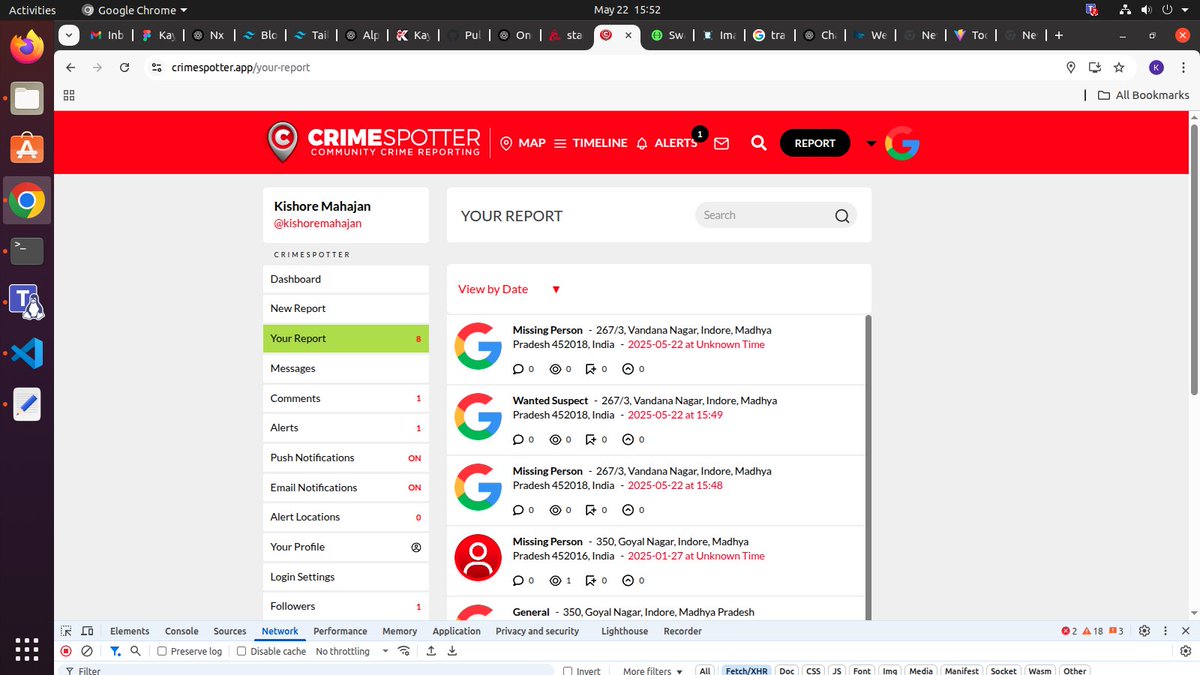Screen dimensions: 1200x675
Task: Click comments icon on Wanted Suspect report
Action: [517, 439]
